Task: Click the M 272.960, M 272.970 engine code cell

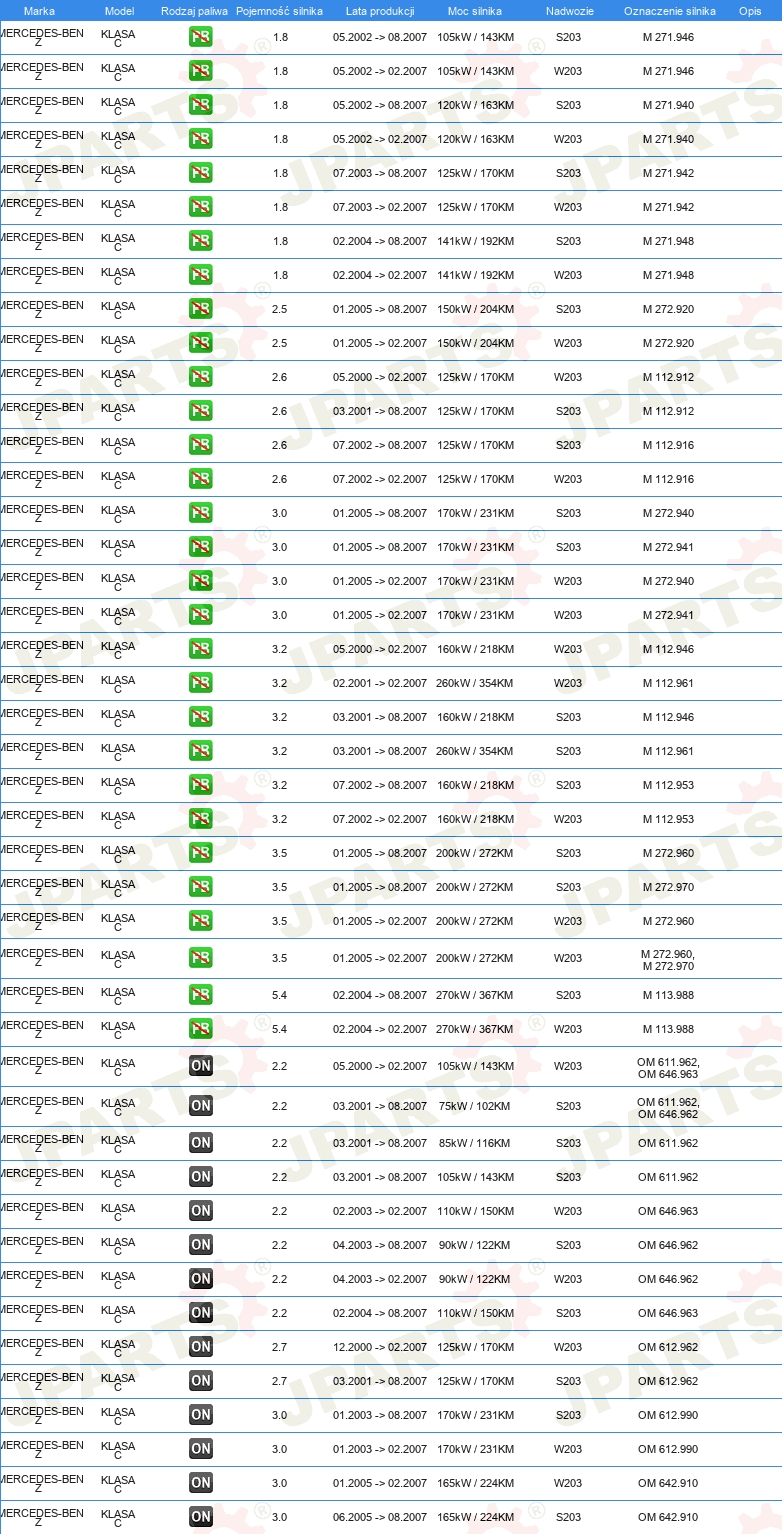Action: click(x=668, y=960)
